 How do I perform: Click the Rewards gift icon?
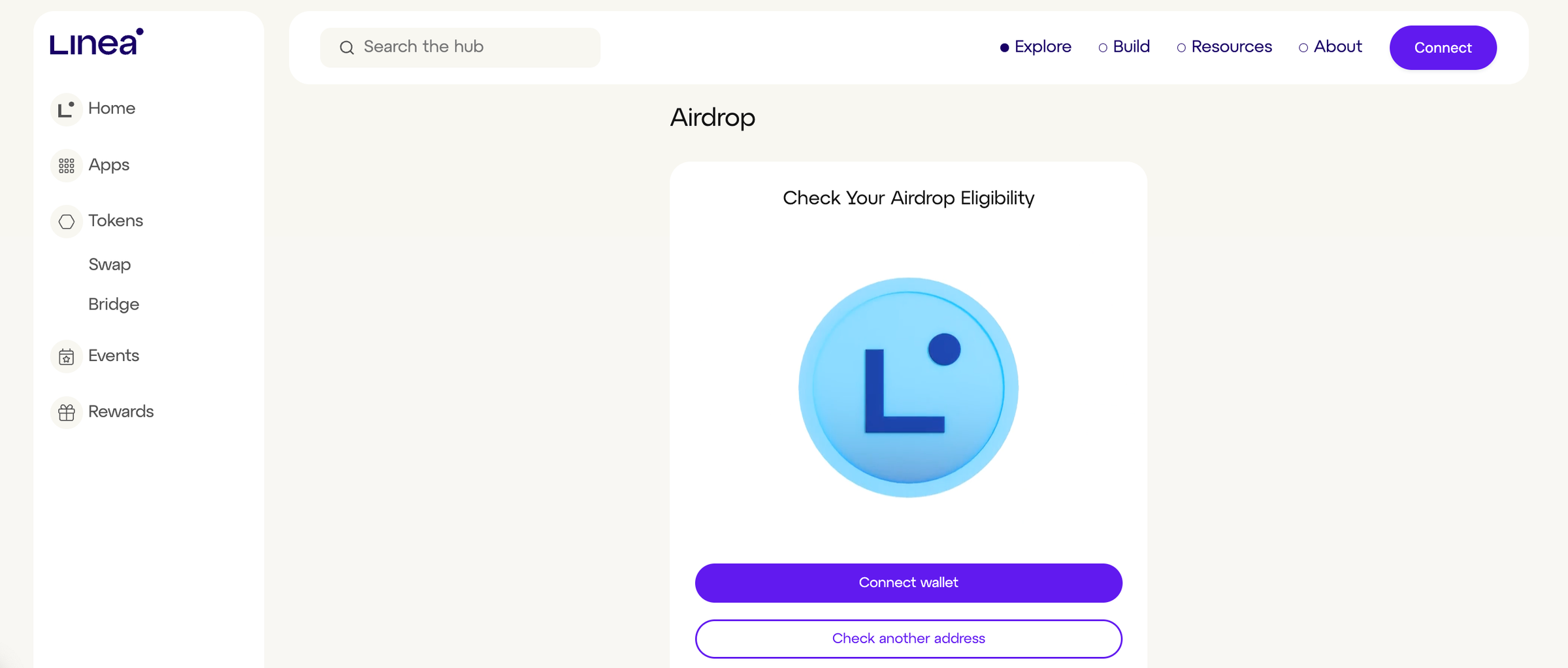point(66,413)
